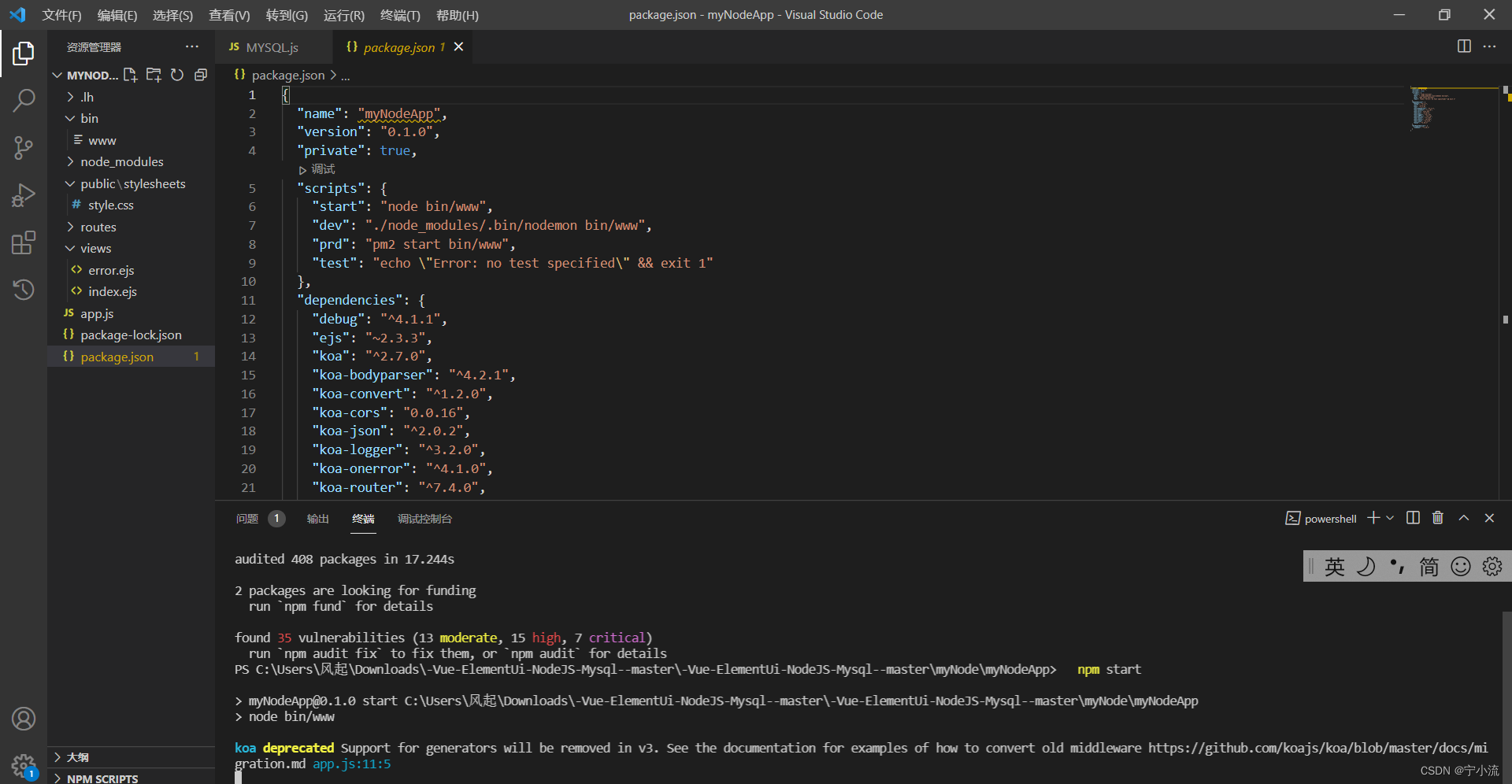
Task: Open the Accounts icon in activity bar
Action: (24, 719)
